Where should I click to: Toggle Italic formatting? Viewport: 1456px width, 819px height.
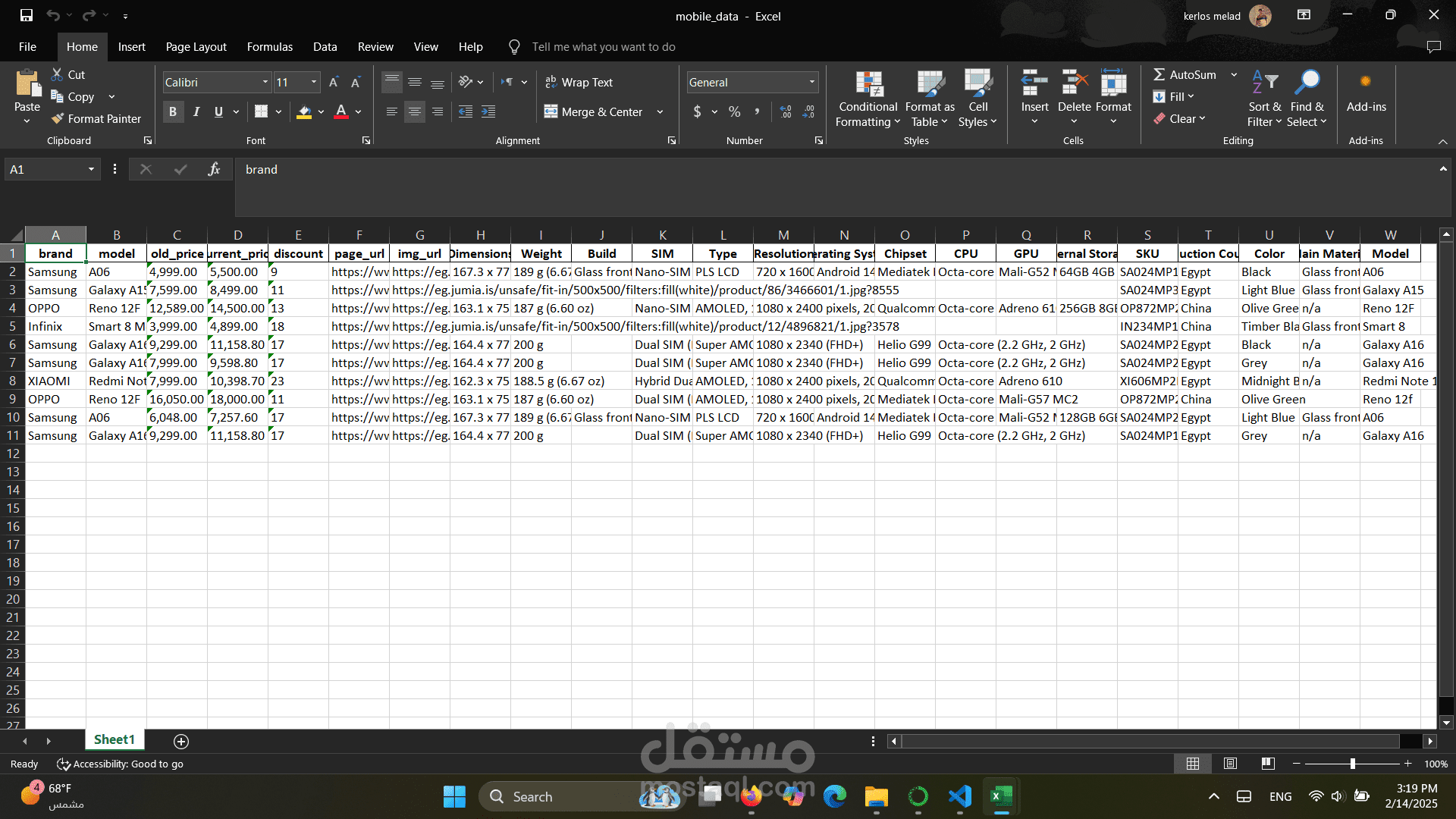196,112
